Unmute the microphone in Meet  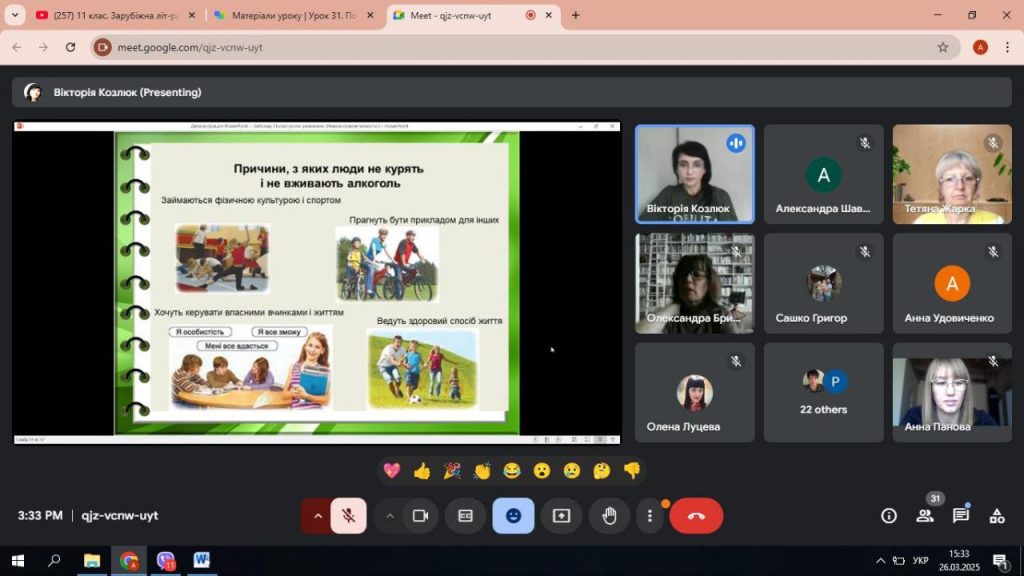click(x=348, y=516)
